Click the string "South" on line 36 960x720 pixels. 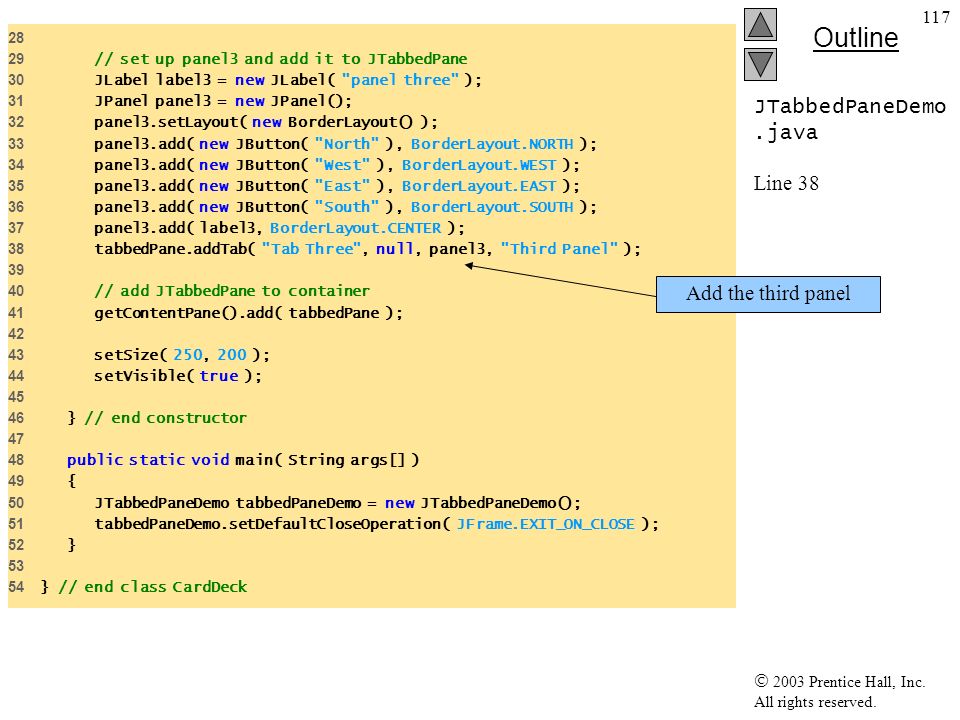347,207
